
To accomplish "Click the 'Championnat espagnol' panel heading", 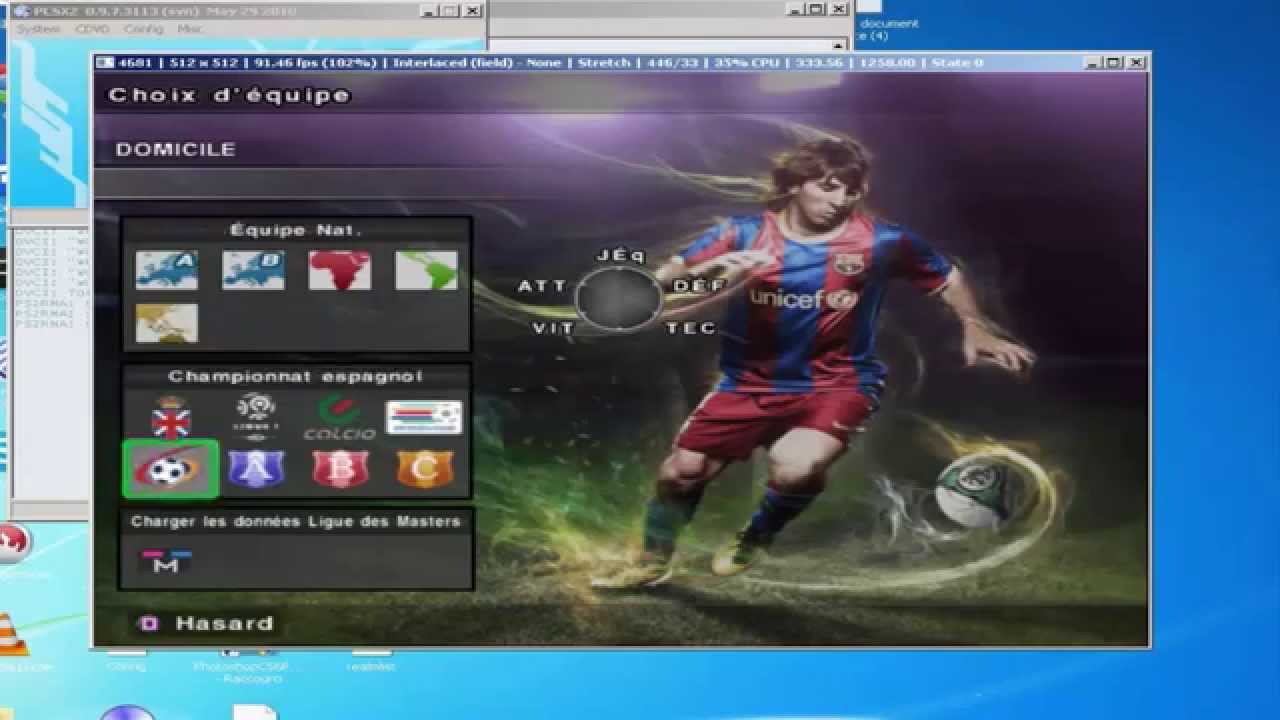I will pos(296,376).
